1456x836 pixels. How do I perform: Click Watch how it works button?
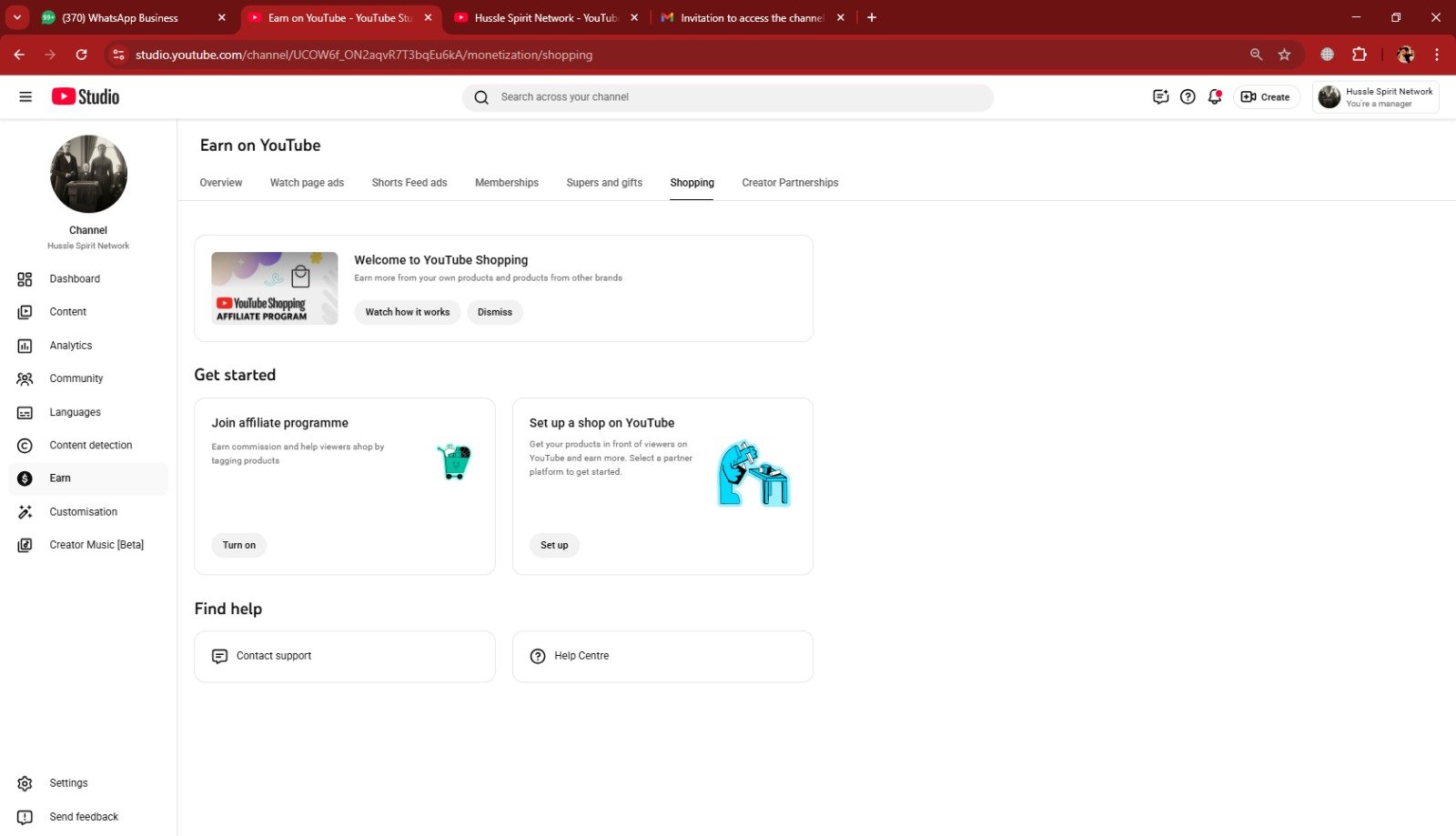407,312
